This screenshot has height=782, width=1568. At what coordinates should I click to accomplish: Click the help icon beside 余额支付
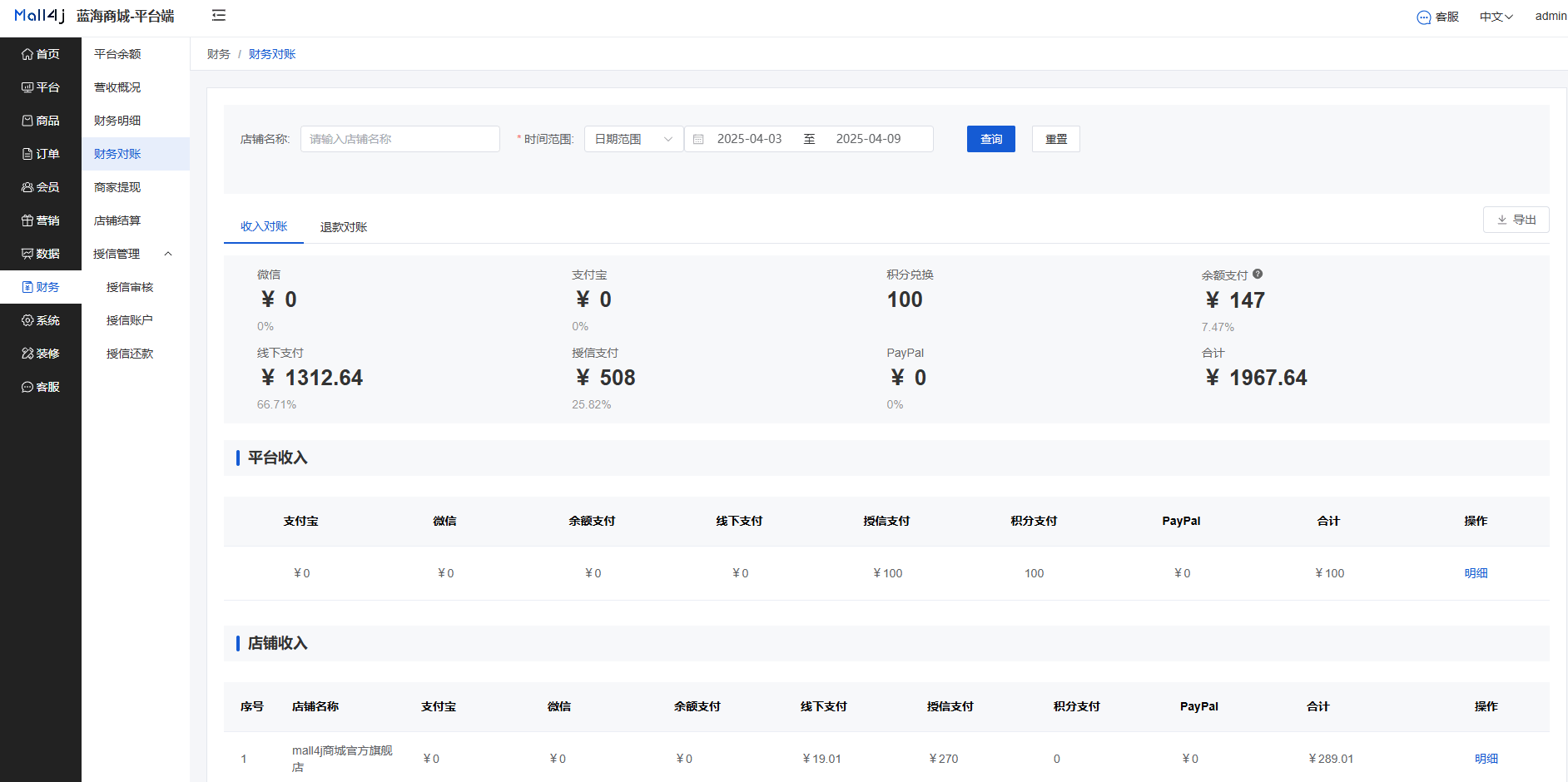(x=1258, y=274)
